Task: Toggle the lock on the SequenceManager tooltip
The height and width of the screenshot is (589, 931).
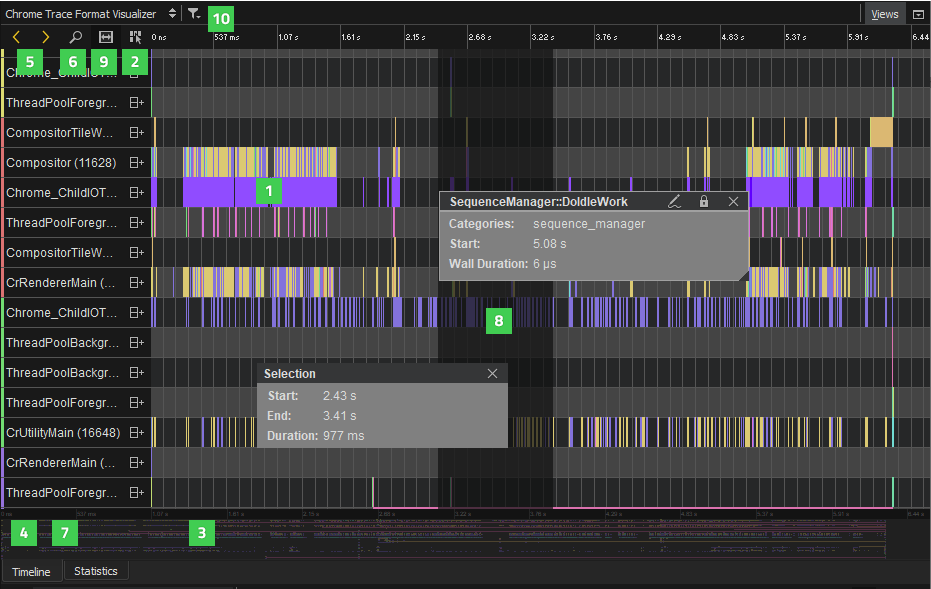Action: [704, 201]
